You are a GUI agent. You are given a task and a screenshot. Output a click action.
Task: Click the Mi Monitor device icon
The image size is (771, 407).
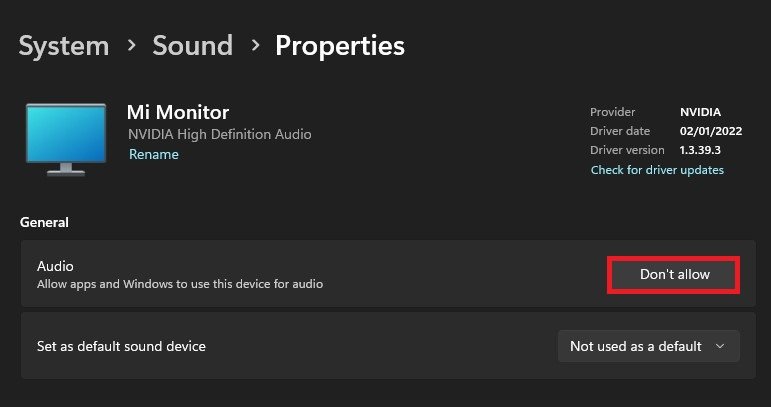(x=66, y=139)
